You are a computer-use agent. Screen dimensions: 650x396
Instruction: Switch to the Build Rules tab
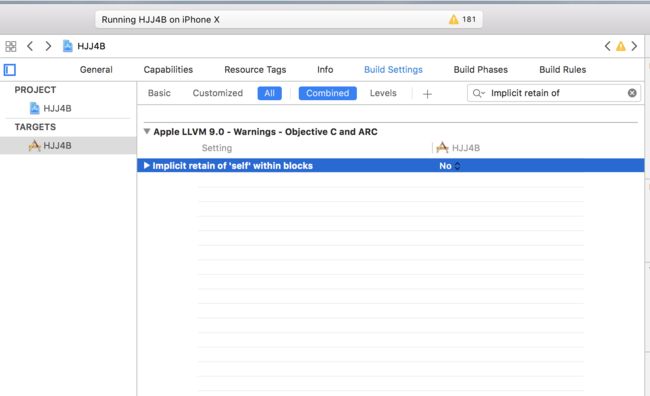coord(563,70)
